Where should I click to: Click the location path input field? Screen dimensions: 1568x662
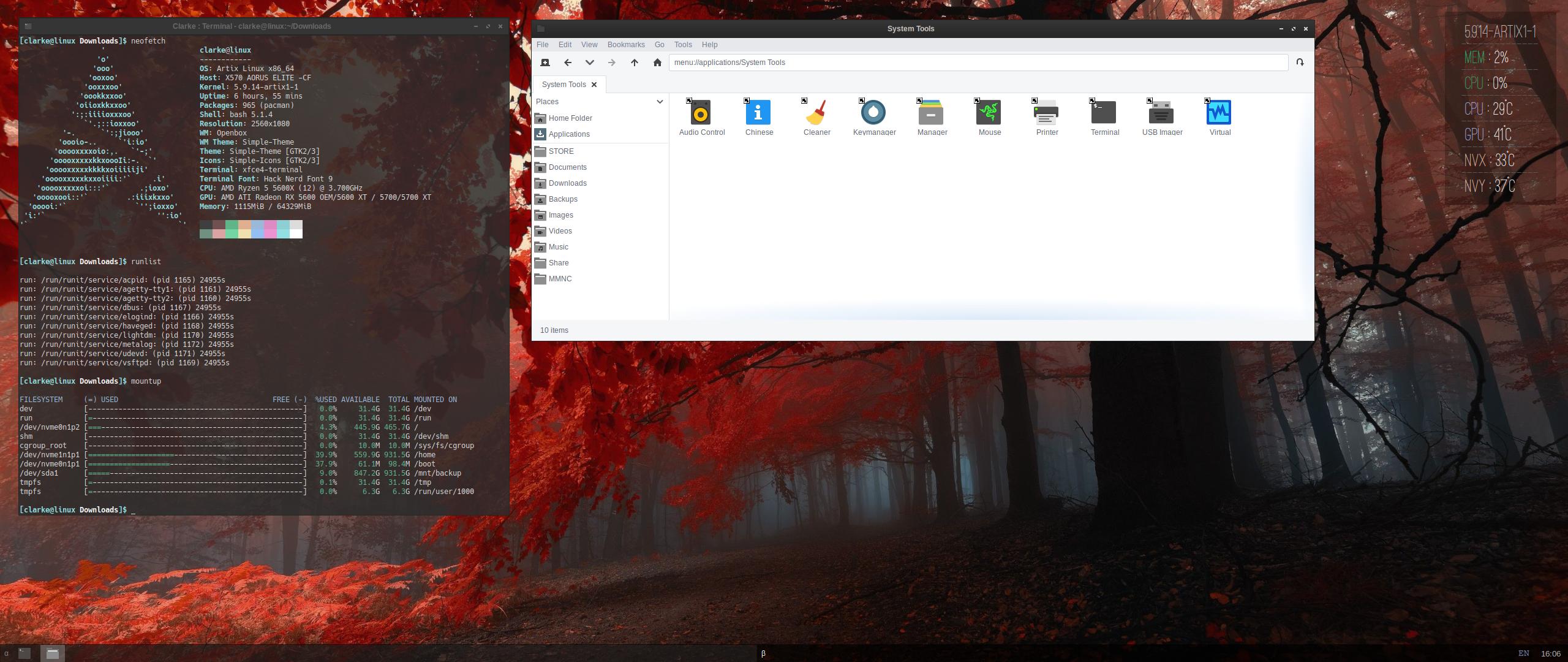(978, 63)
